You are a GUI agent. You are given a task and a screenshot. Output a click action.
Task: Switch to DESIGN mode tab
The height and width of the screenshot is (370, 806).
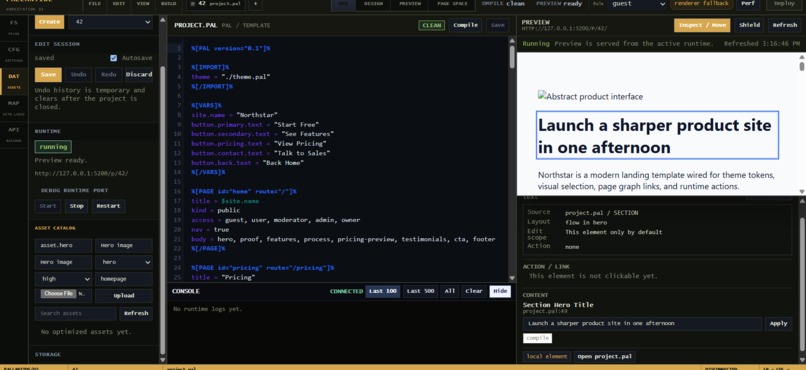373,4
